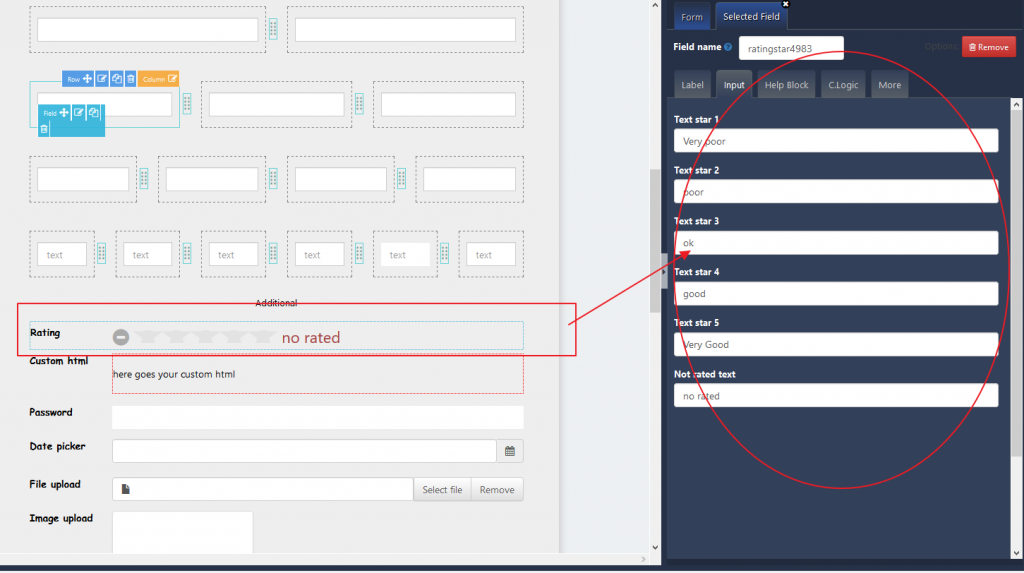This screenshot has height=573, width=1024.
Task: Click the Row edit icon
Action: tap(102, 79)
